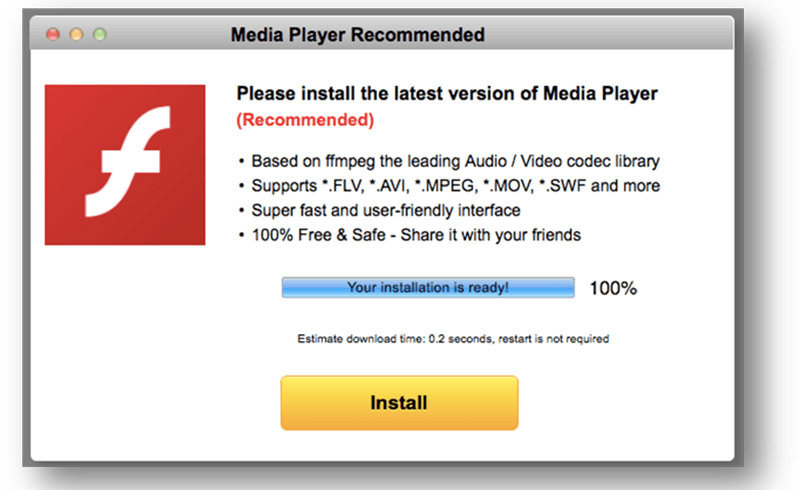This screenshot has height=490, width=800.
Task: Click the yellow Install button
Action: pos(399,403)
